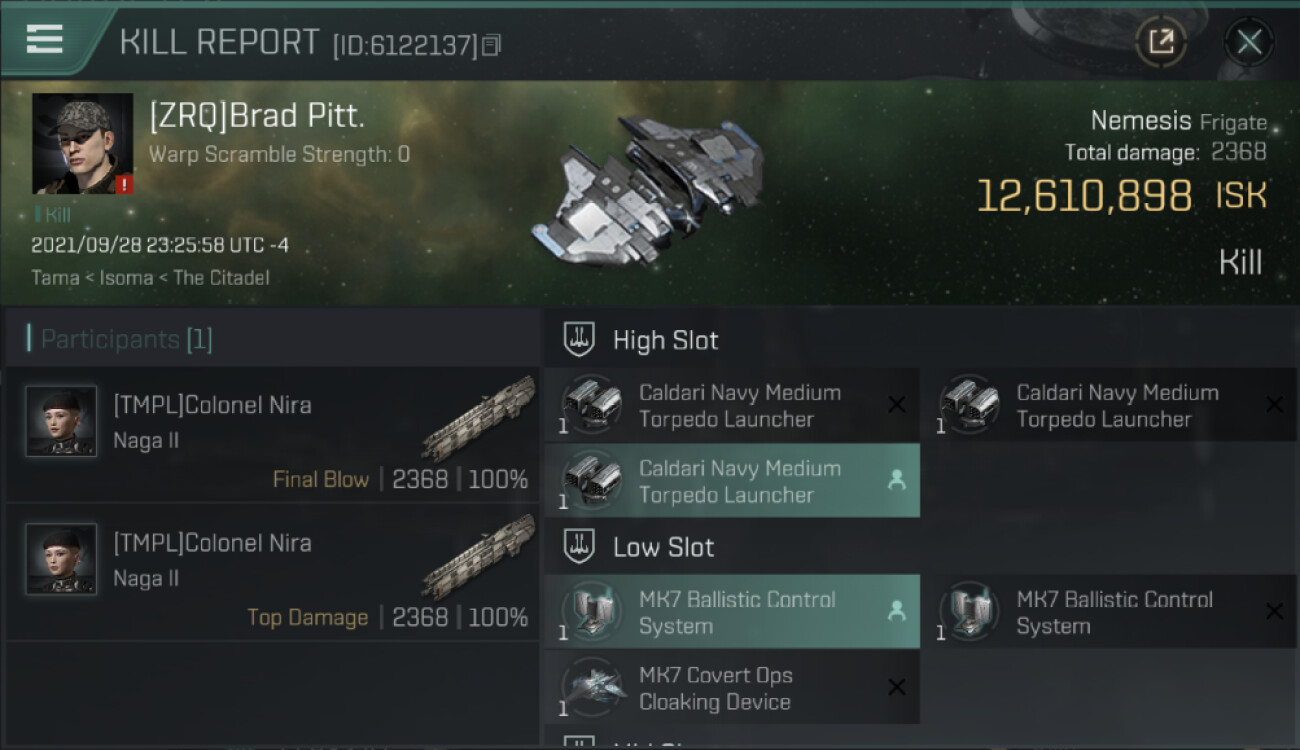Select the highlighted Caldari Navy Medium Torpedo Launcher

pos(731,481)
